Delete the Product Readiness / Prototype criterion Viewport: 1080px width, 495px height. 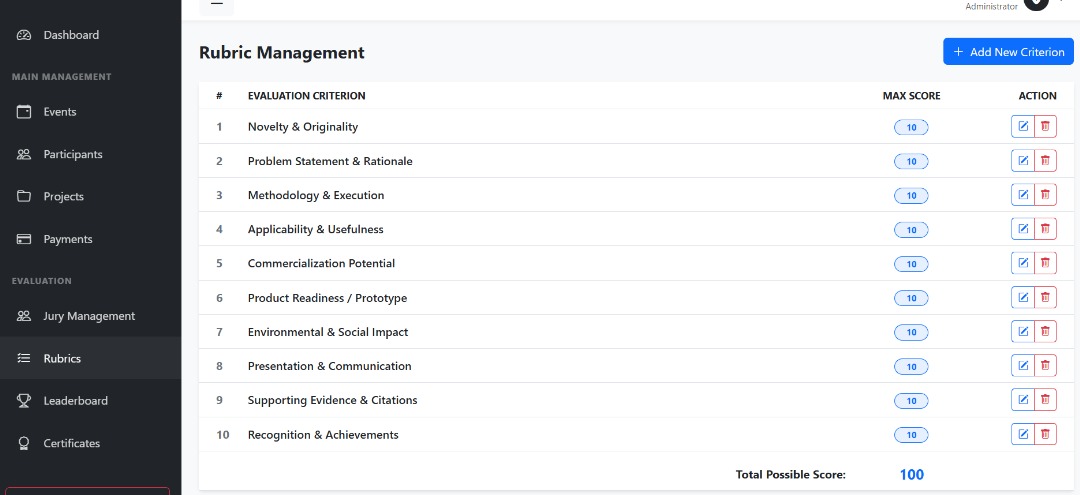point(1045,297)
